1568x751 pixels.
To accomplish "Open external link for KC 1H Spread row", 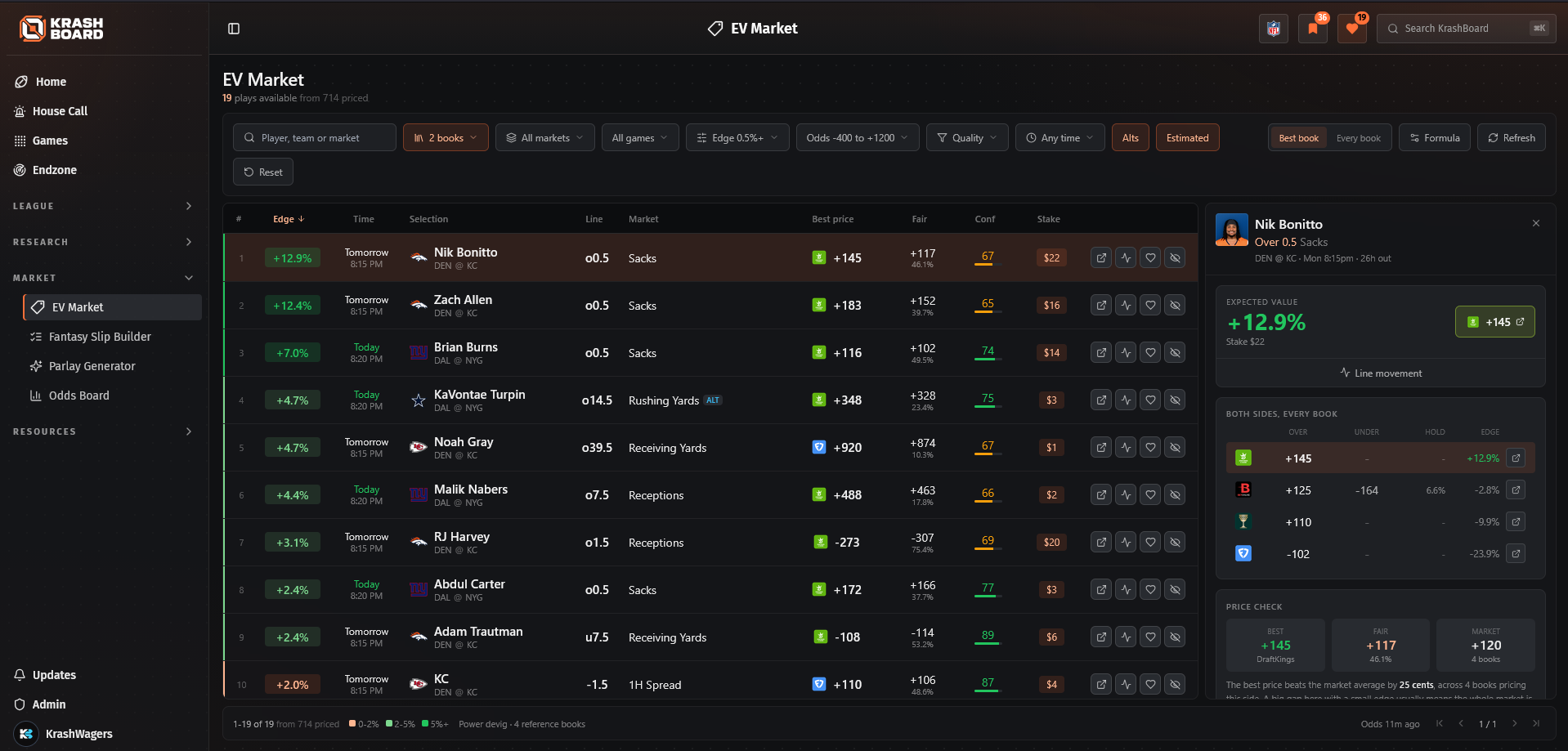I will tap(1101, 685).
